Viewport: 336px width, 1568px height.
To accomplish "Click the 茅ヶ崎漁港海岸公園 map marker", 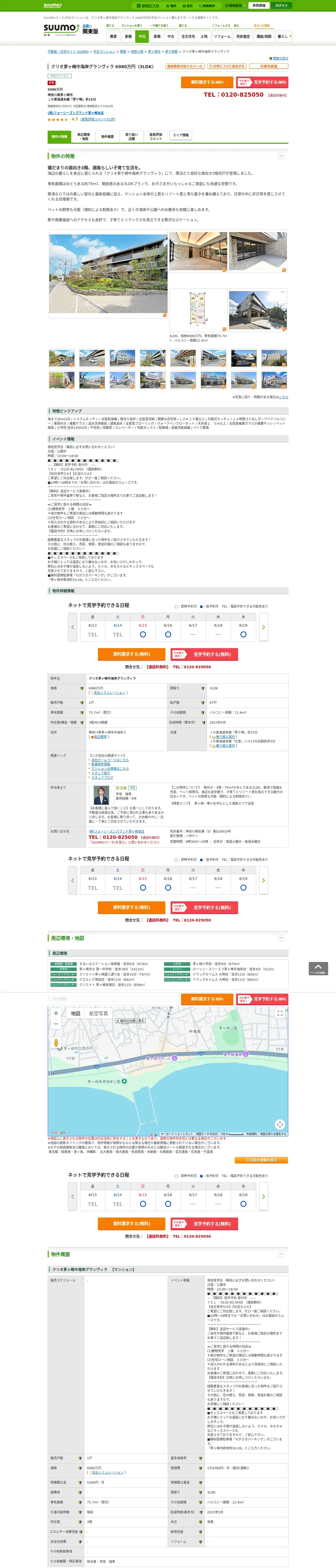I will point(124,1082).
